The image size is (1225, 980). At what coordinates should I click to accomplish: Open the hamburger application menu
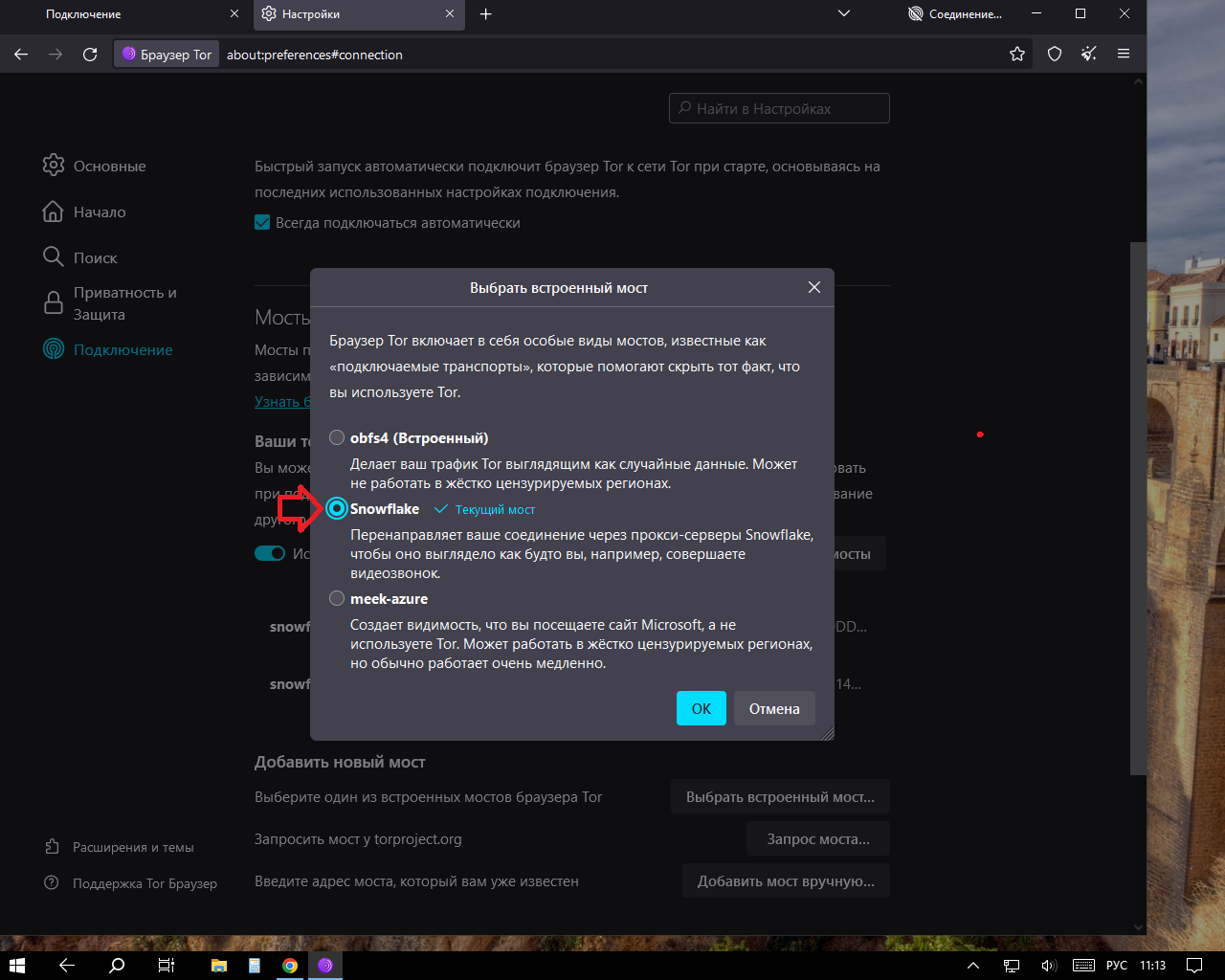[1124, 55]
